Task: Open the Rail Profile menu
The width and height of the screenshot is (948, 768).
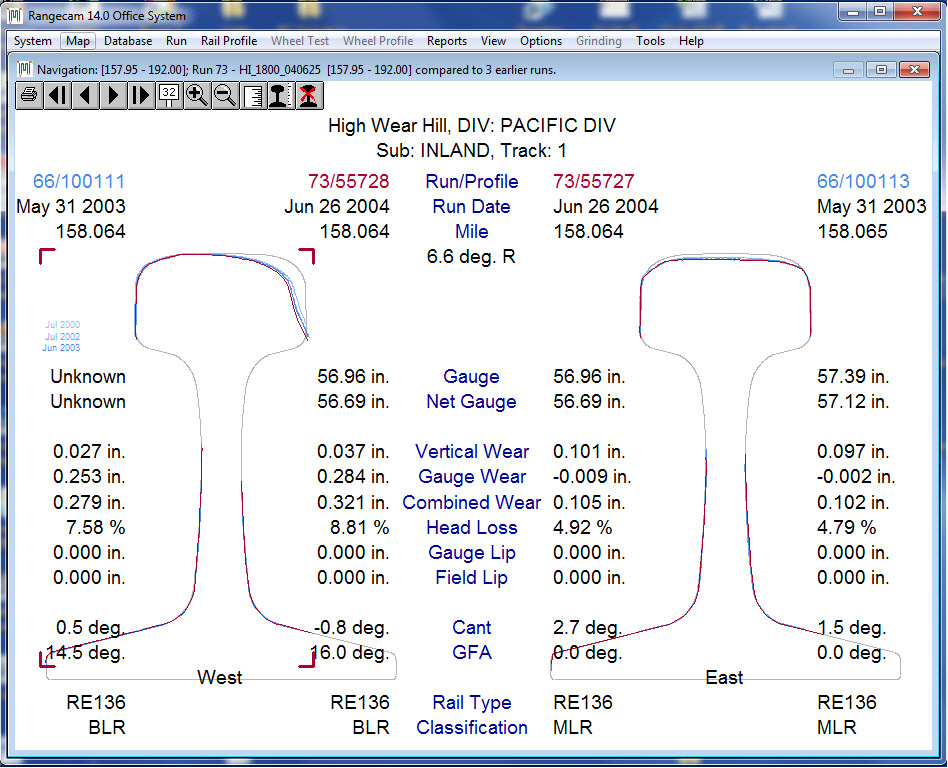Action: 228,41
